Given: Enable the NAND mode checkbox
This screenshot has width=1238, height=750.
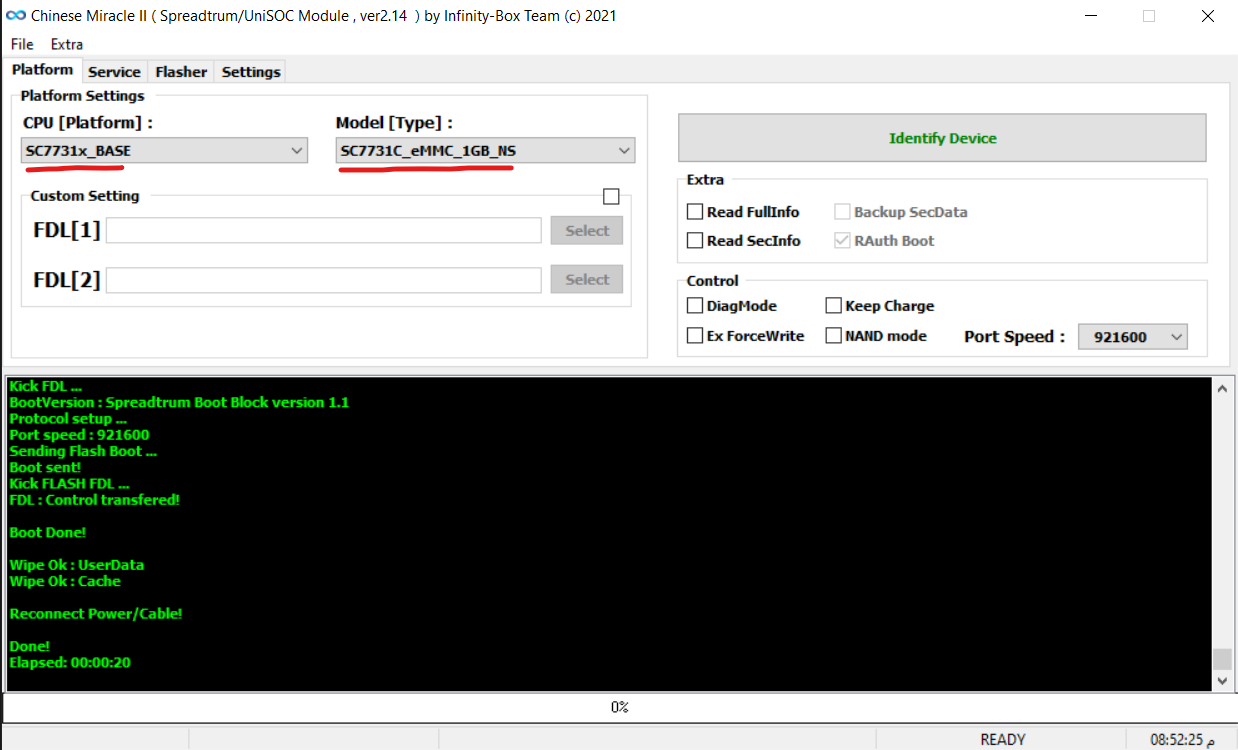Looking at the screenshot, I should pyautogui.click(x=833, y=336).
